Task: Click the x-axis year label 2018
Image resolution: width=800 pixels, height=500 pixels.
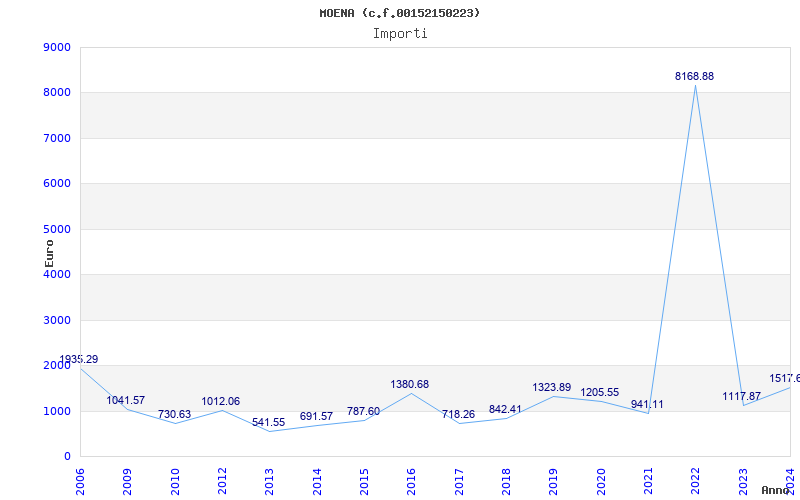Action: tap(506, 482)
